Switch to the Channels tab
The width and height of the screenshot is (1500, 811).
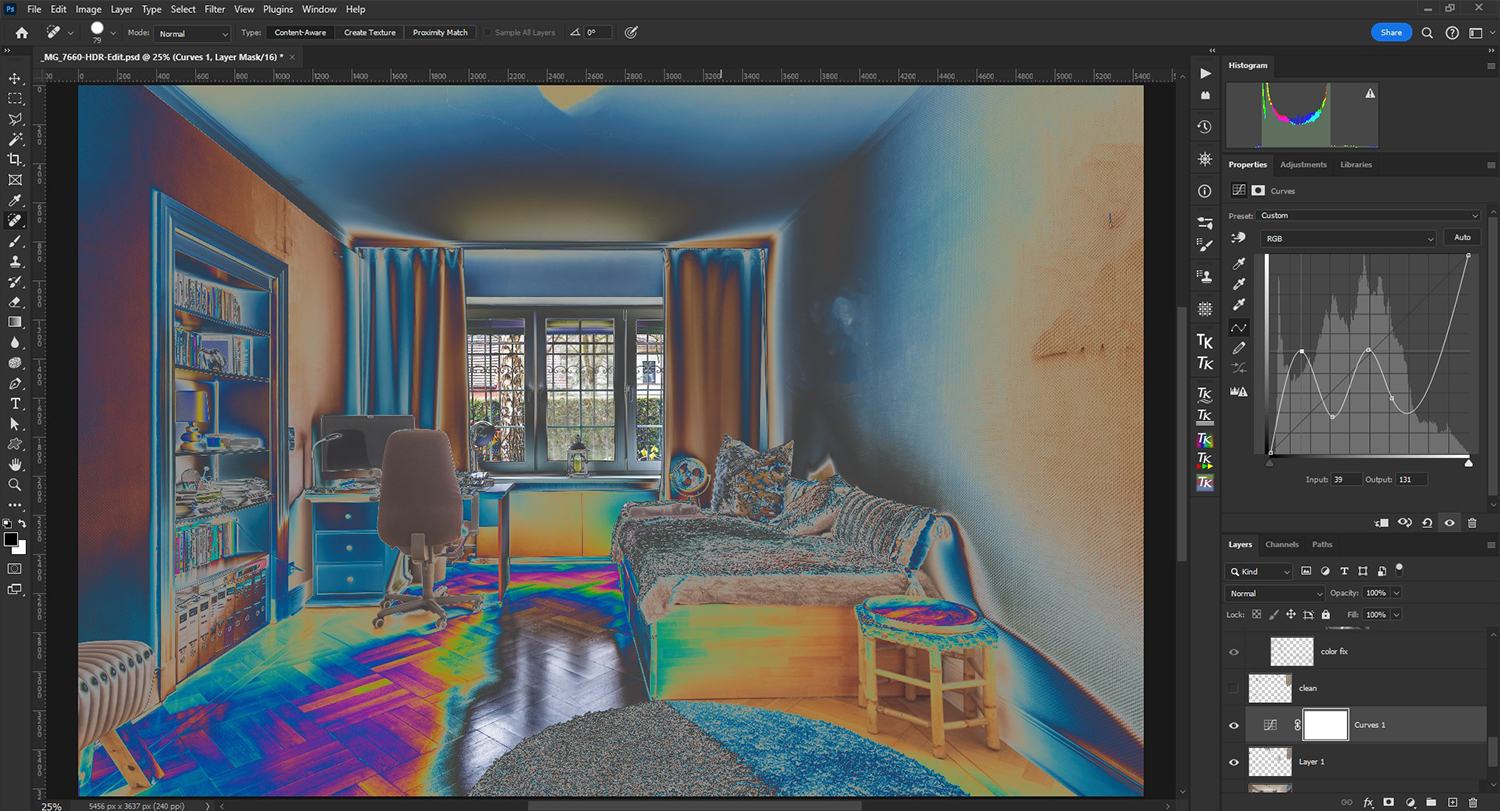1281,544
